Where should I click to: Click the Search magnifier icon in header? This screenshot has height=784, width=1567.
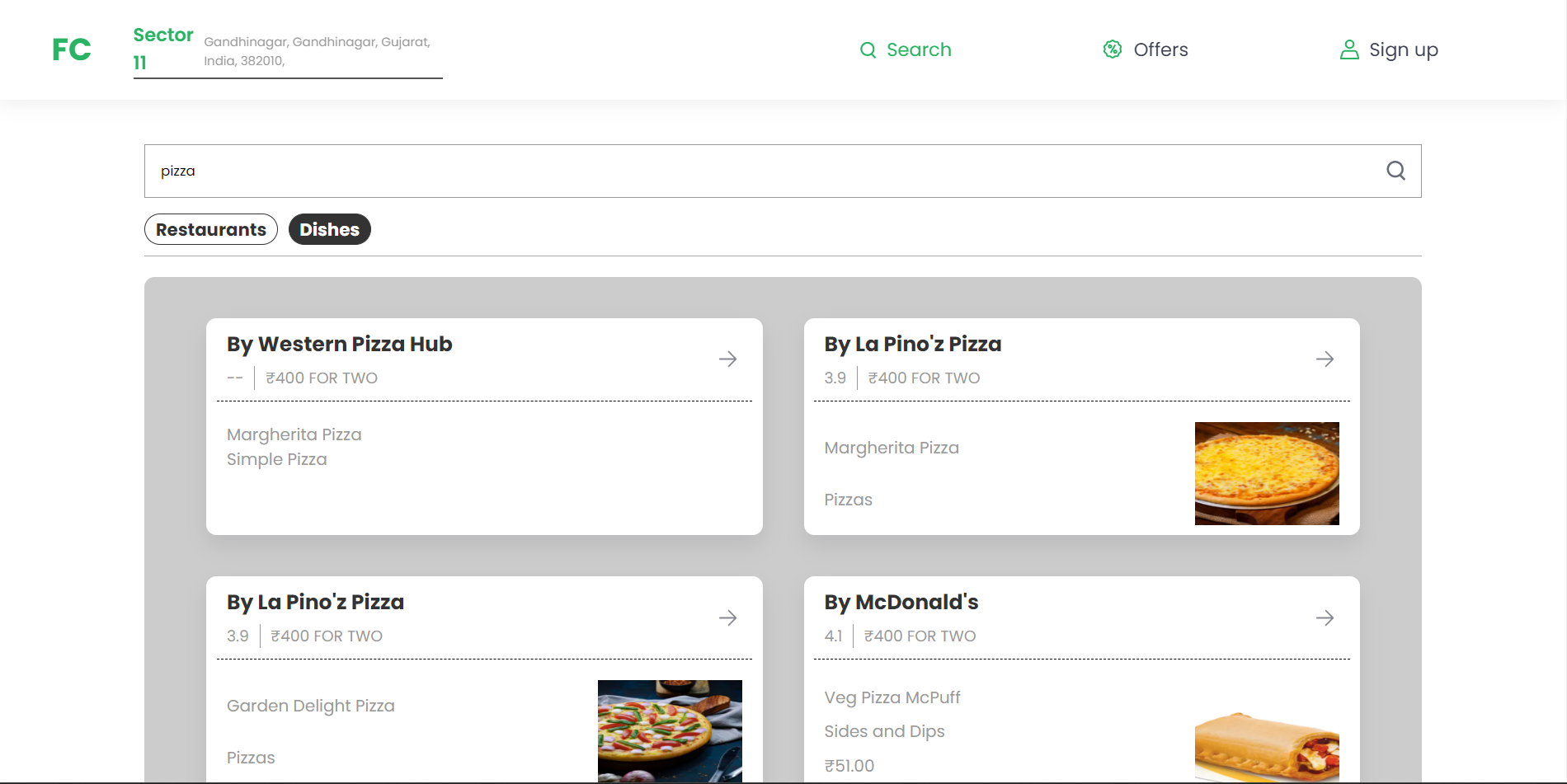coord(868,50)
